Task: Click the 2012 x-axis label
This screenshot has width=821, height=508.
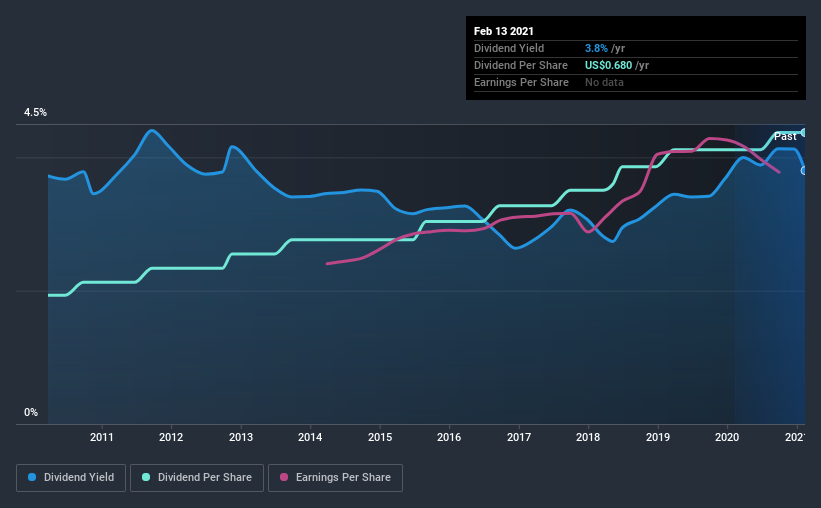Action: pos(171,437)
